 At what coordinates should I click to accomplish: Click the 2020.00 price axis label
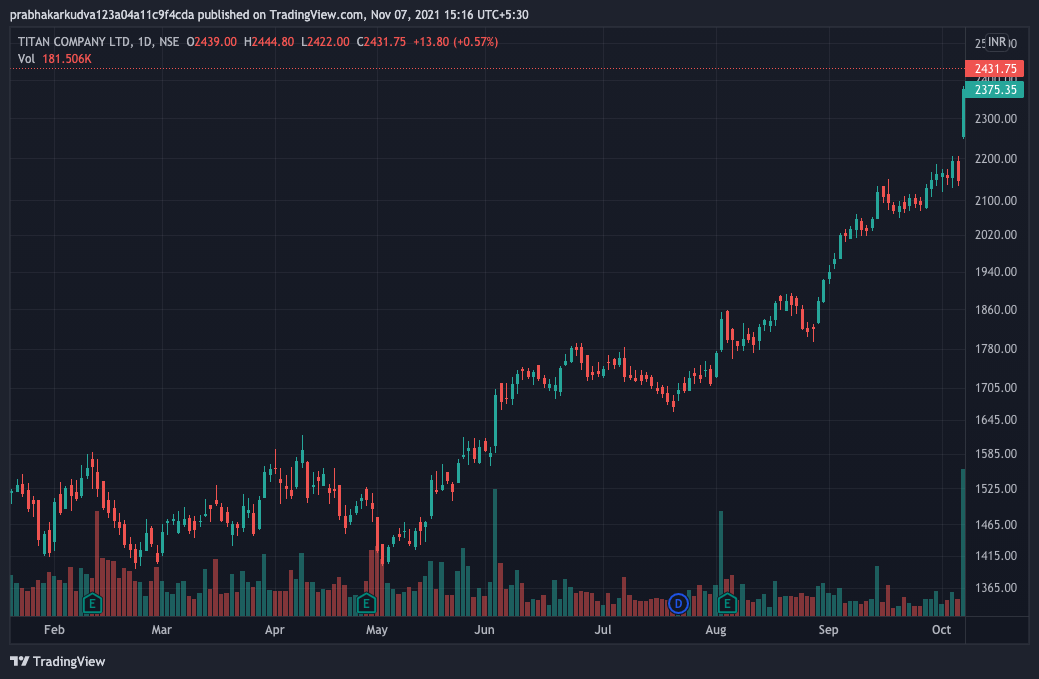996,235
